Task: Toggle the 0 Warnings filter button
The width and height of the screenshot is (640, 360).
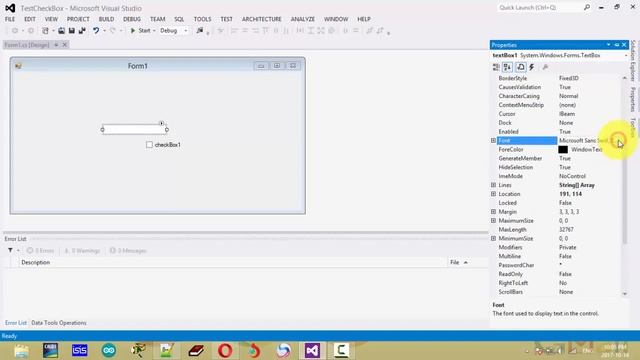Action: (x=82, y=251)
